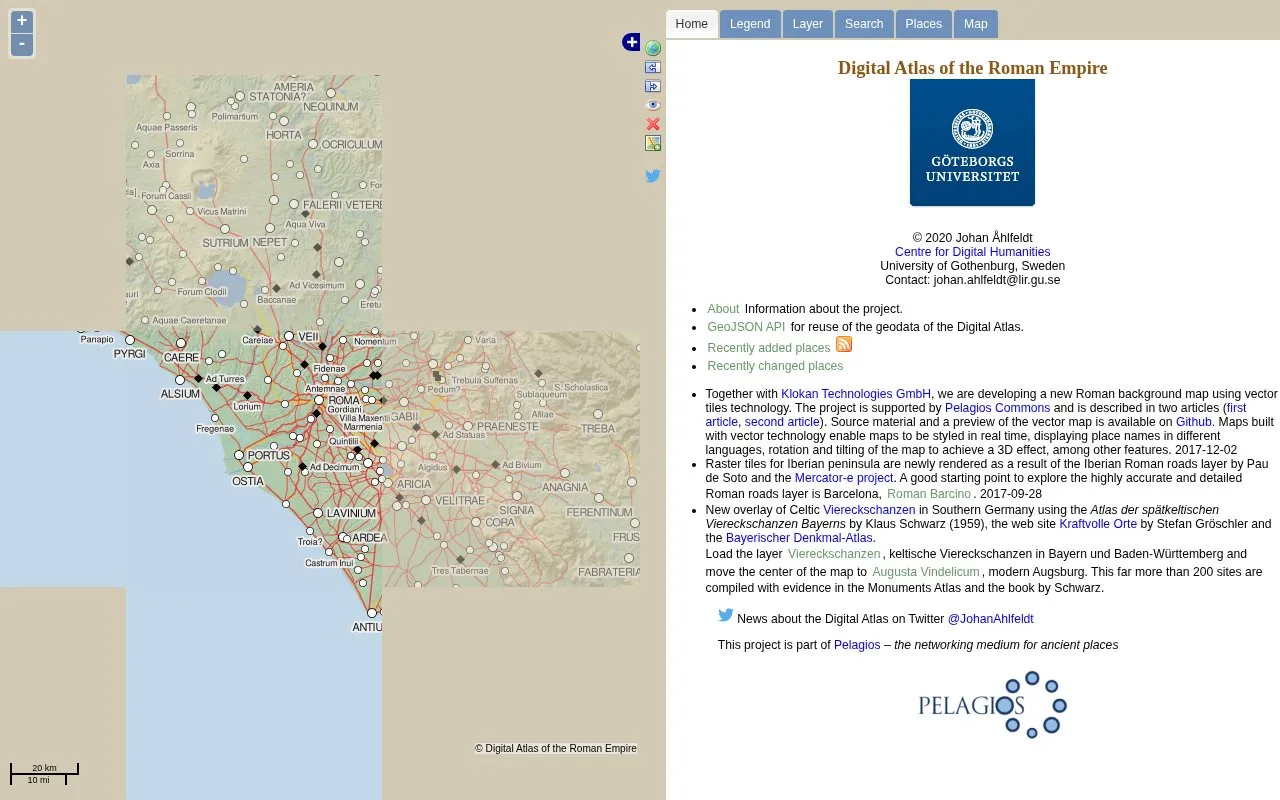Viewport: 1280px width, 800px height.
Task: Open the Bayerischer Denkmal-Atlas link
Action: (x=799, y=538)
